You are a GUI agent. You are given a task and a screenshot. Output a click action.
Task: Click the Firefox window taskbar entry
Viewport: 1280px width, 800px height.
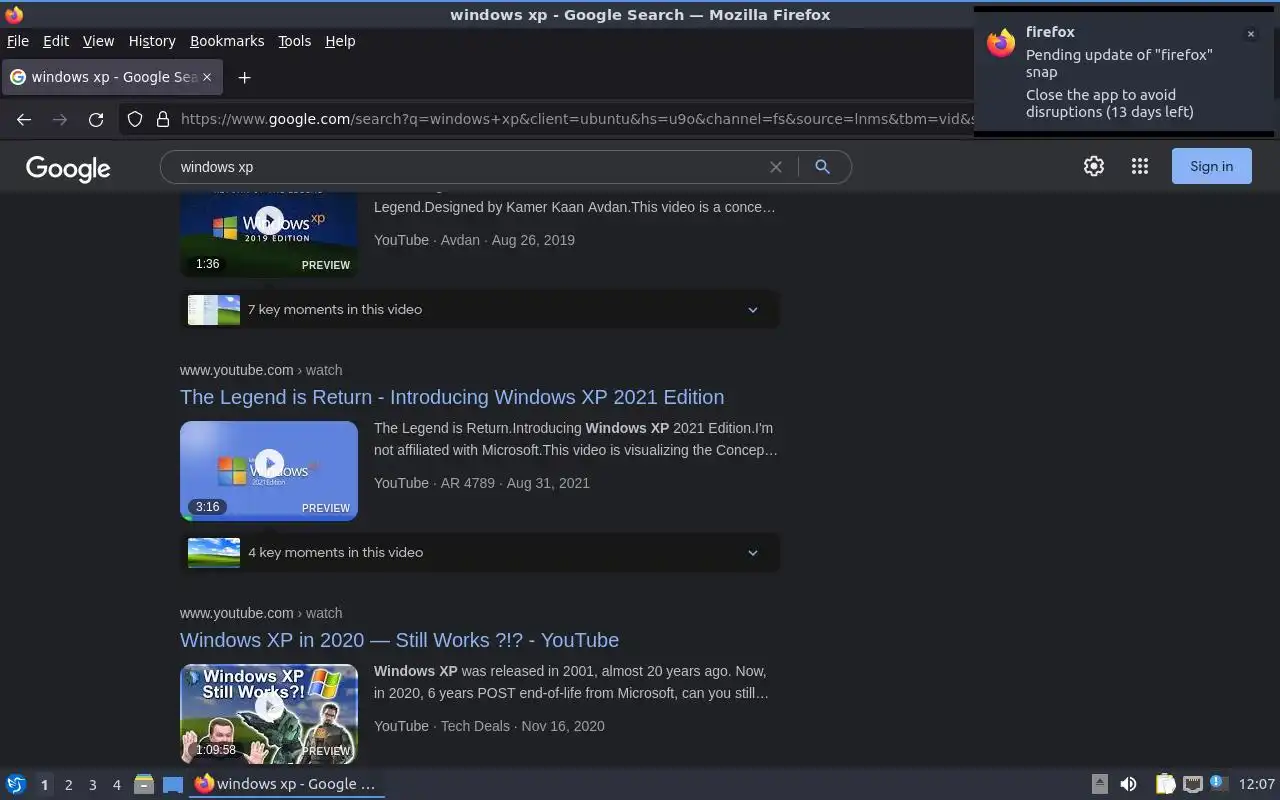[x=287, y=784]
